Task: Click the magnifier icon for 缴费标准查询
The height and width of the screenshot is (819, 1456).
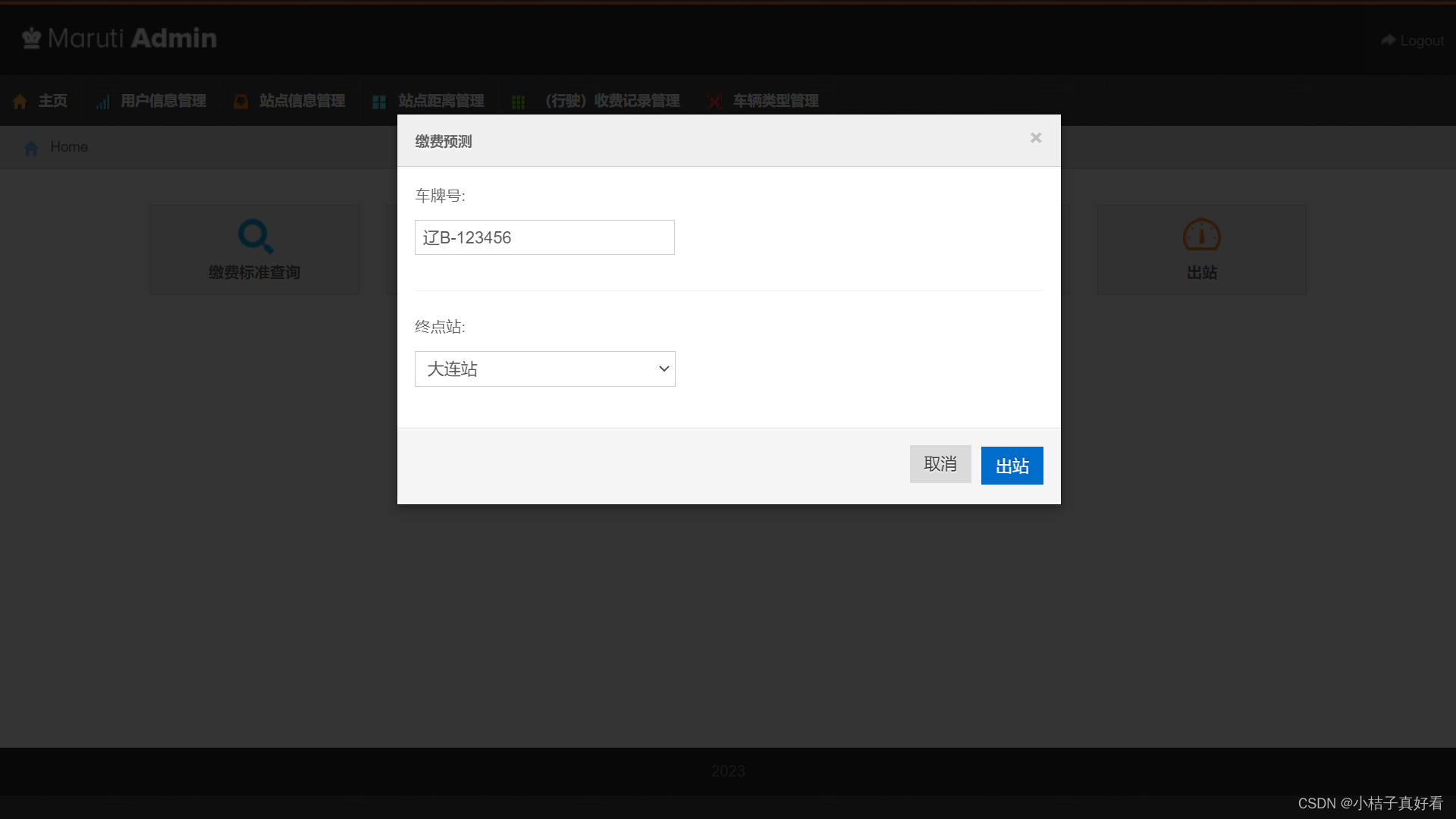Action: (x=256, y=237)
